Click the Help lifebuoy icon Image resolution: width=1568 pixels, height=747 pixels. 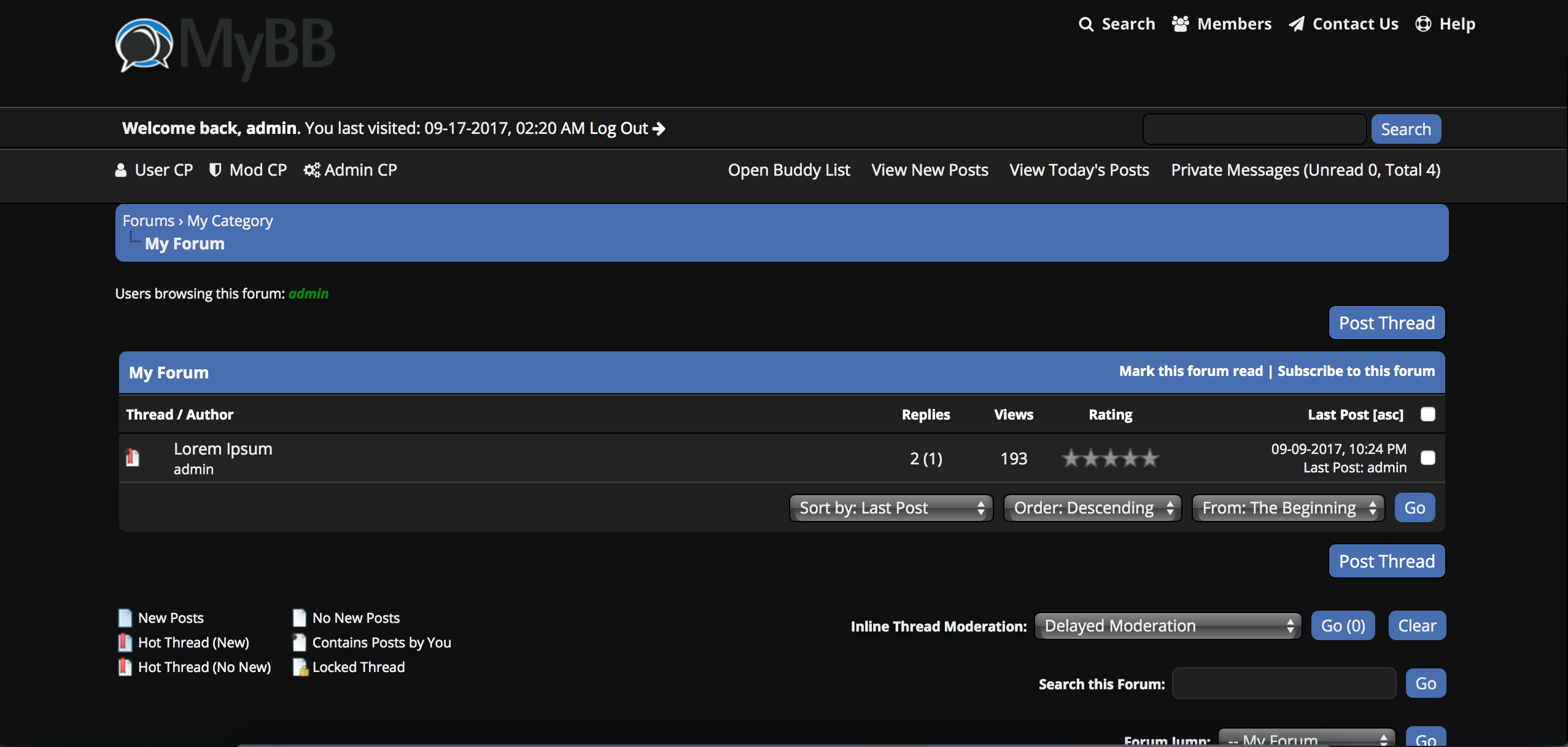[x=1423, y=24]
